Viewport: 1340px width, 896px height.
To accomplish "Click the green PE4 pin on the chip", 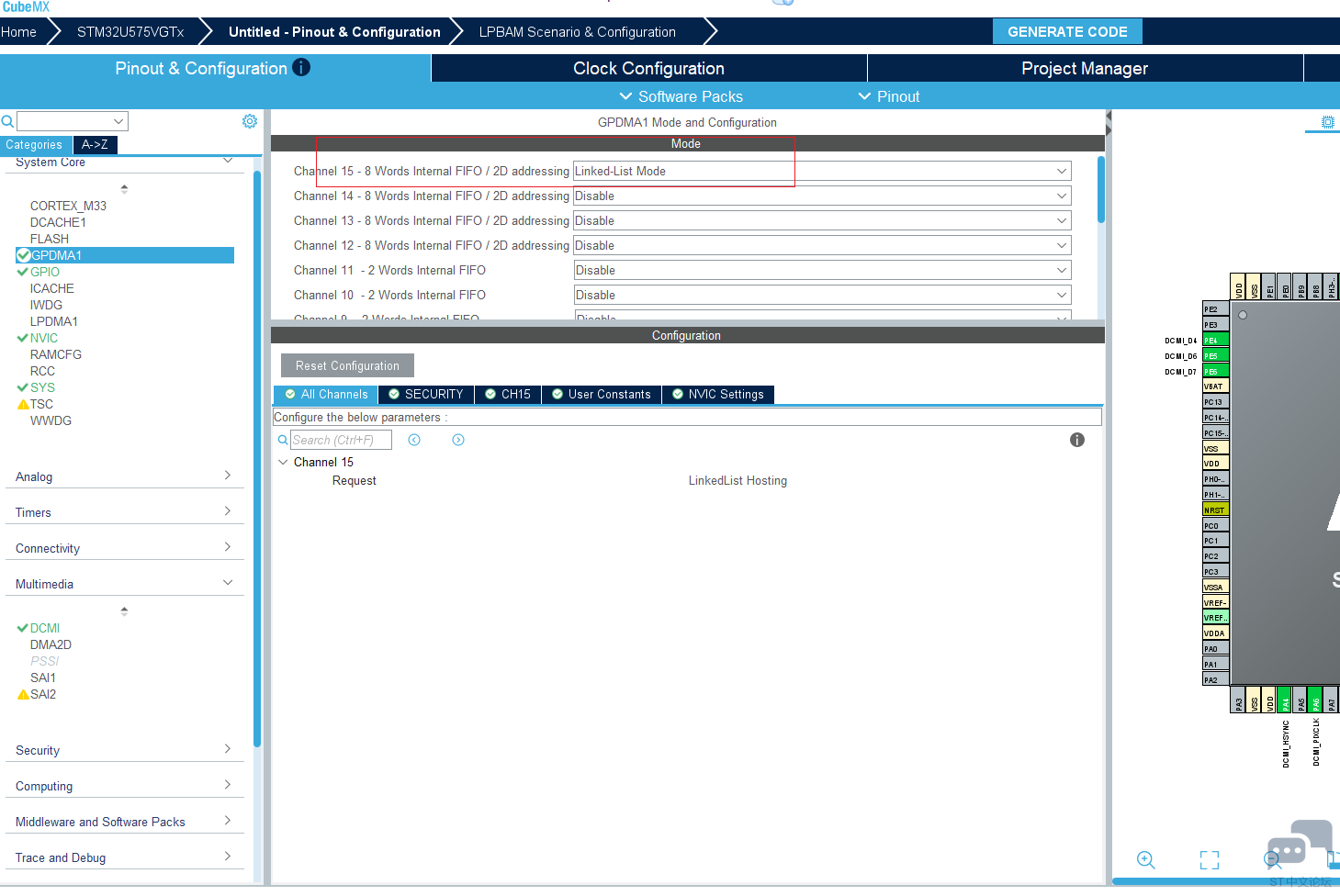I will click(1216, 340).
